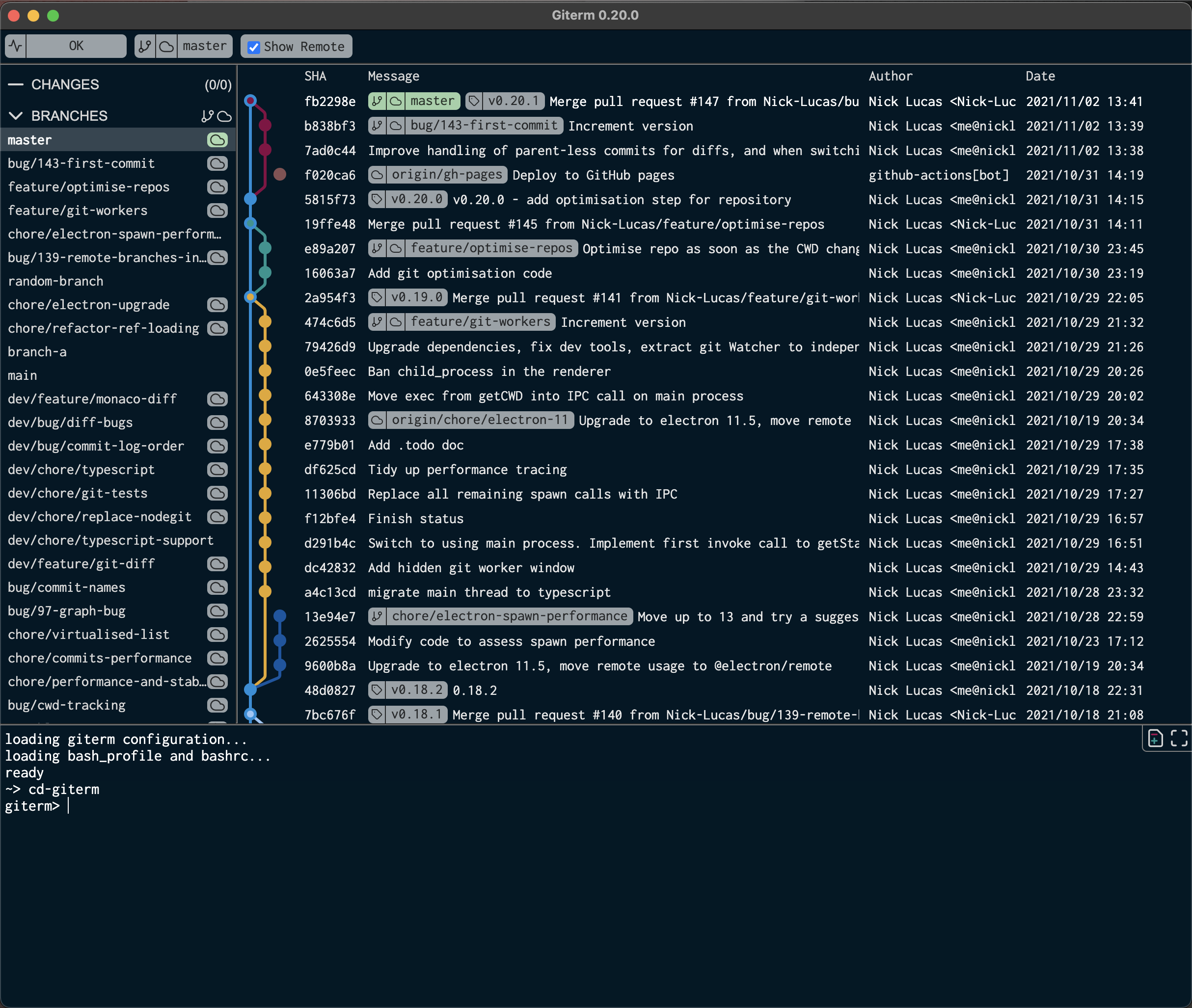Open the master branch dropdown in toolbar
The image size is (1192, 1008).
pos(204,46)
